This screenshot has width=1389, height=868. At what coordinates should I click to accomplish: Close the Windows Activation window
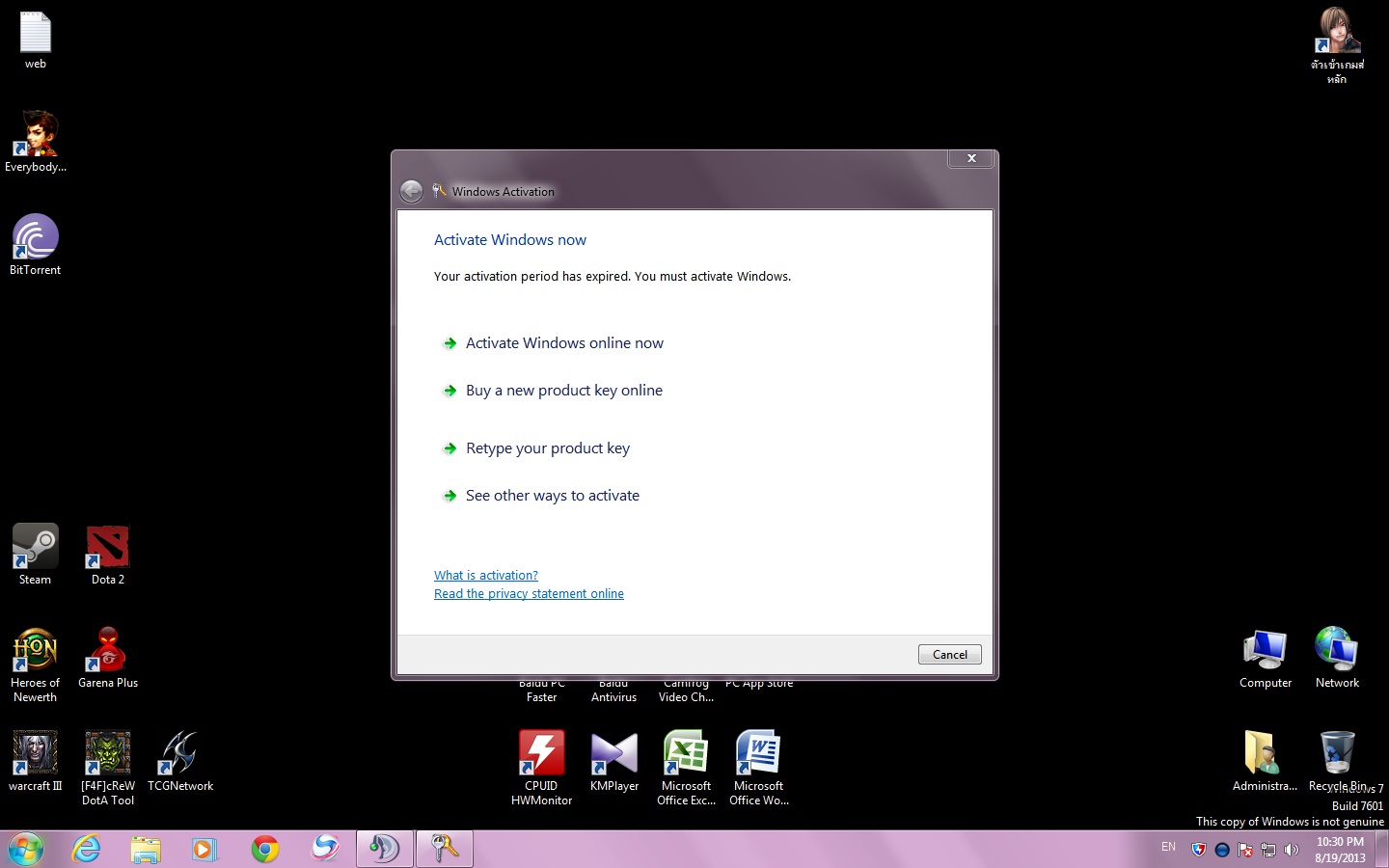pyautogui.click(x=971, y=158)
